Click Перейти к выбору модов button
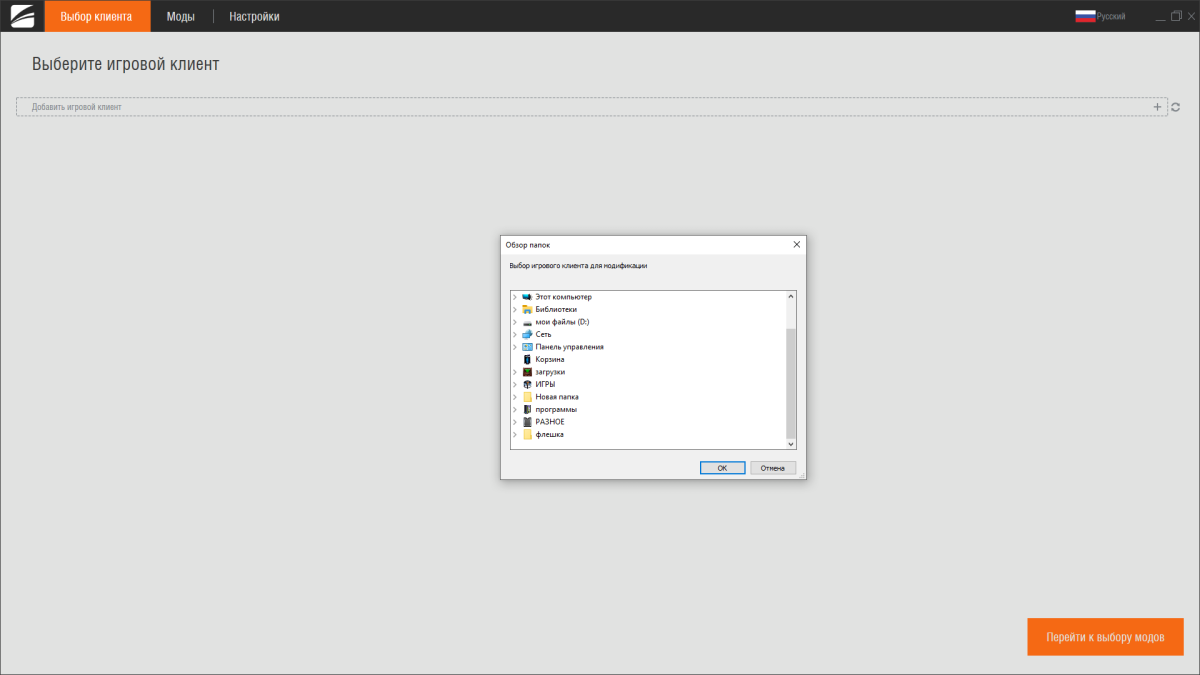 [x=1105, y=637]
